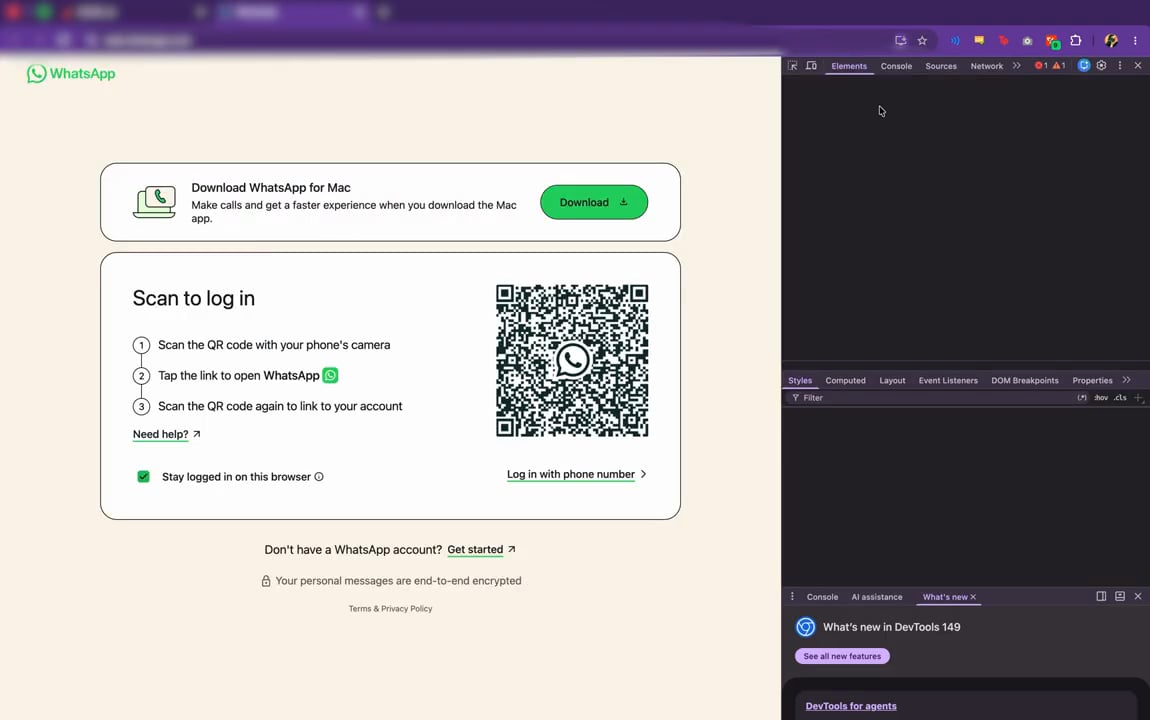Screen dimensions: 1150x720
Task: Click the WhatsApp logo in the page header
Action: [71, 73]
